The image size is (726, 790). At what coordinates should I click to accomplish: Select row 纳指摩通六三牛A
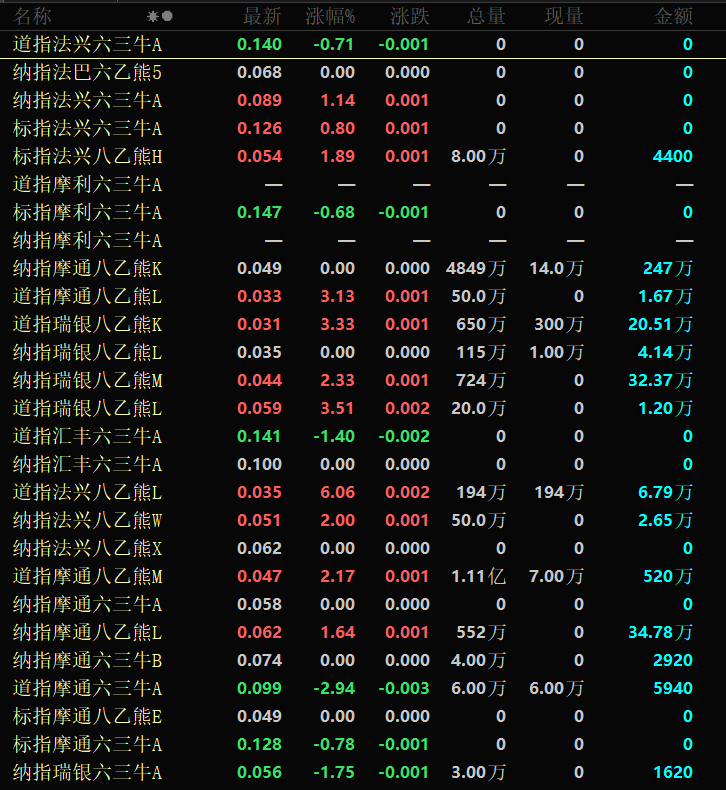(363, 604)
